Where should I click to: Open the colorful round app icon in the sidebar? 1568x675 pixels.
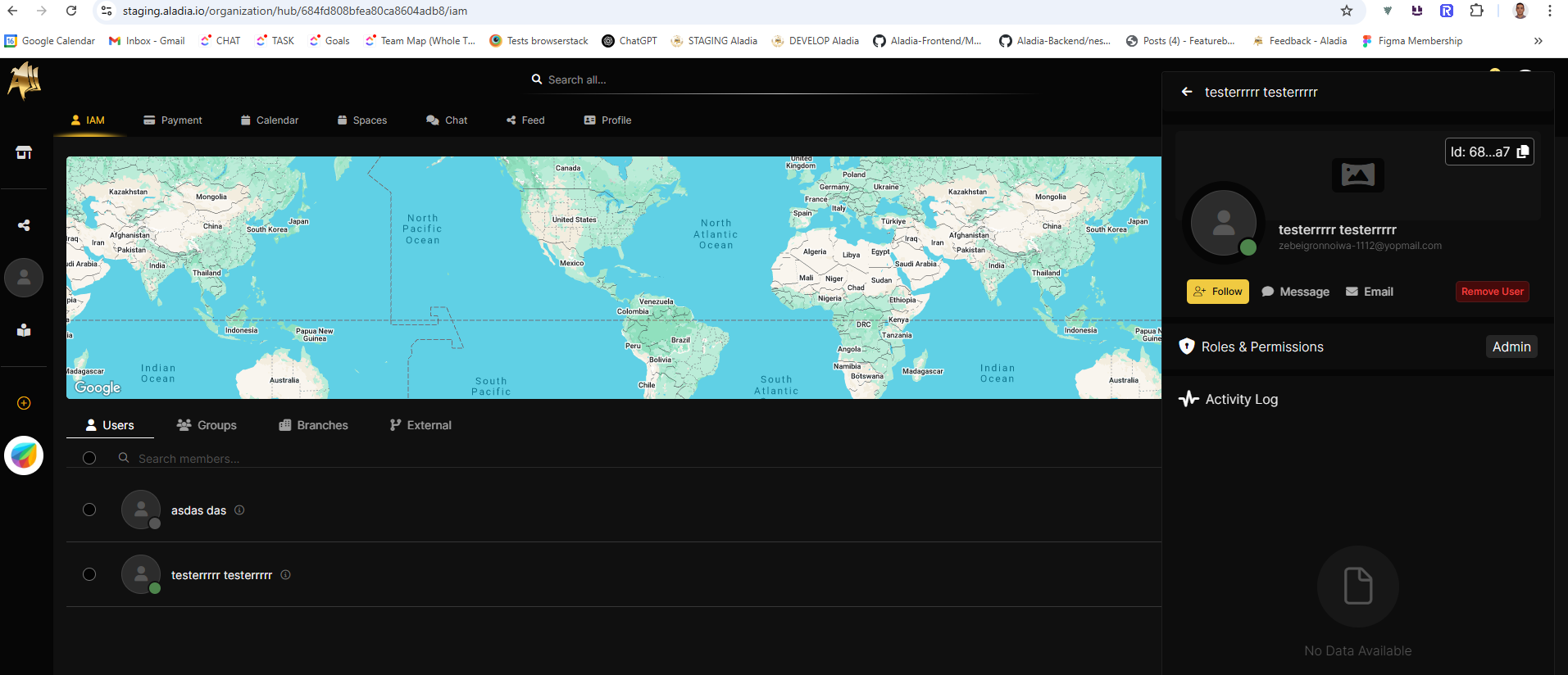24,455
